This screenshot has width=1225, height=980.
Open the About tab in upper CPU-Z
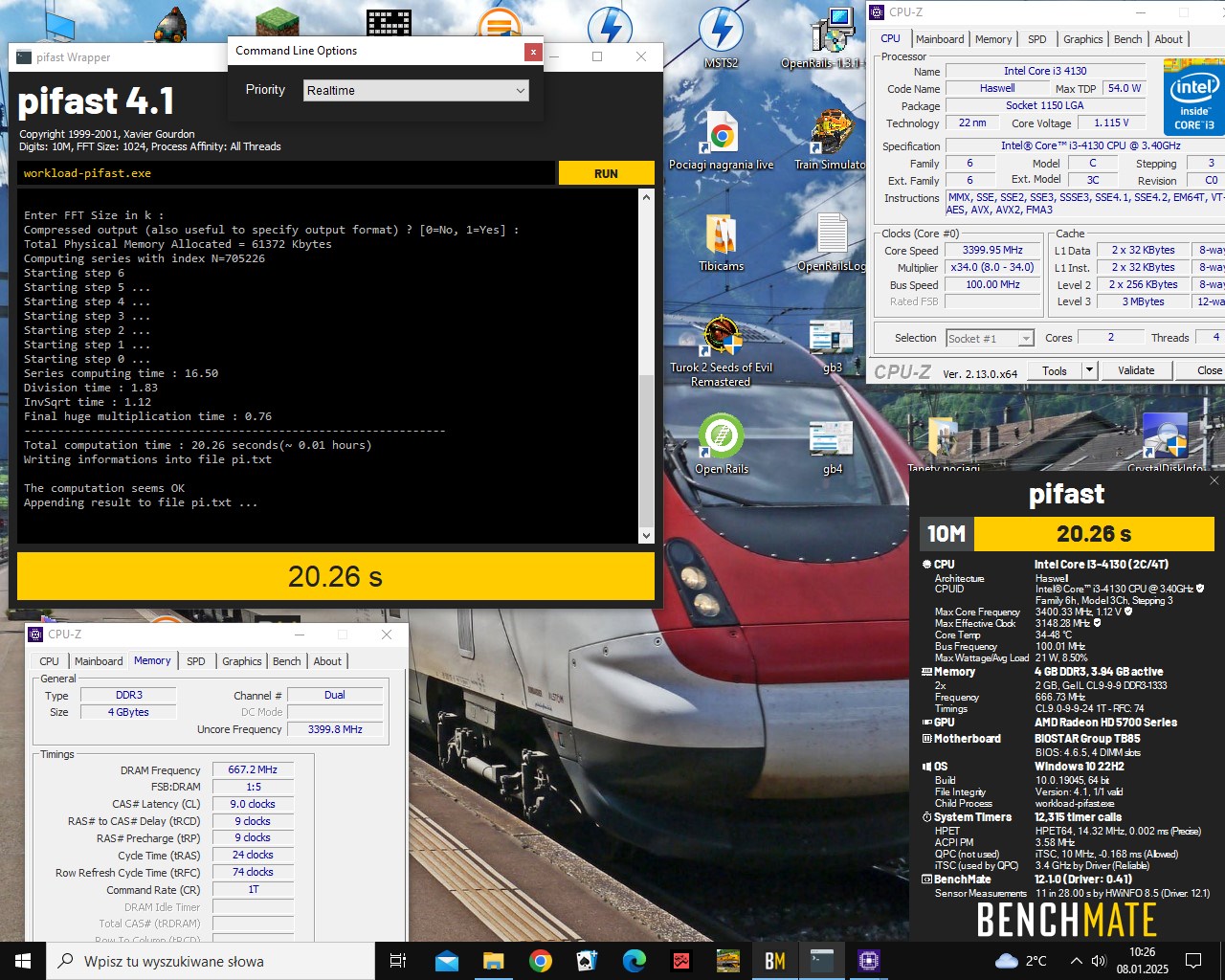click(x=1169, y=39)
